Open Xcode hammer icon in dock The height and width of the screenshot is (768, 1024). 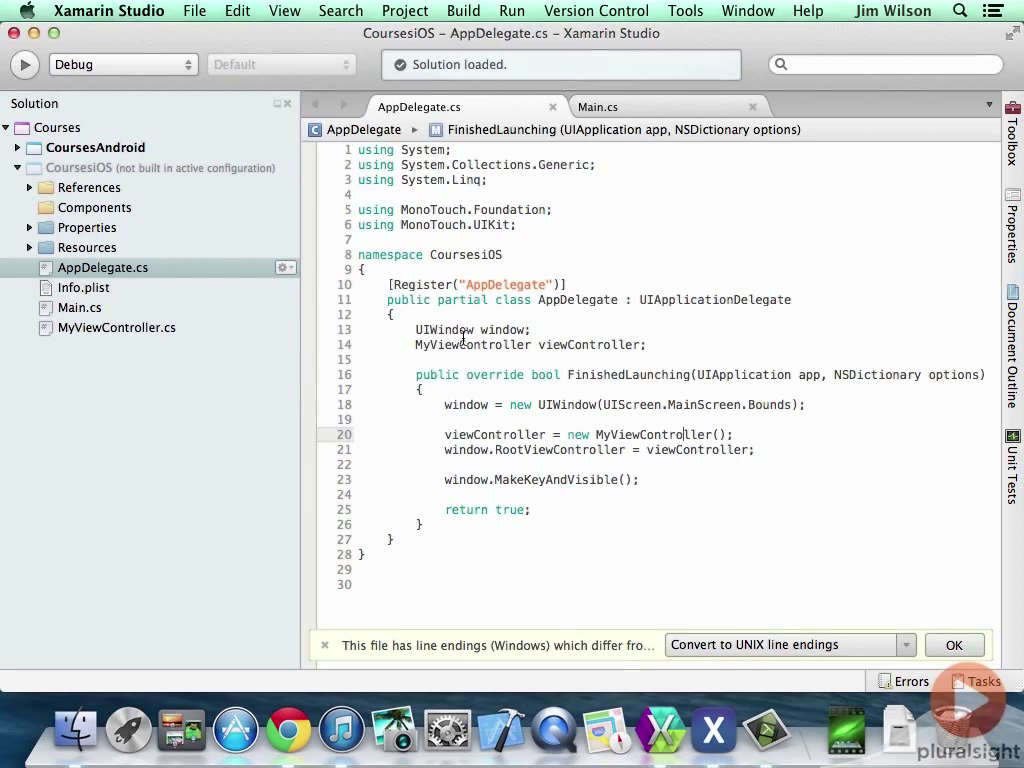(501, 729)
